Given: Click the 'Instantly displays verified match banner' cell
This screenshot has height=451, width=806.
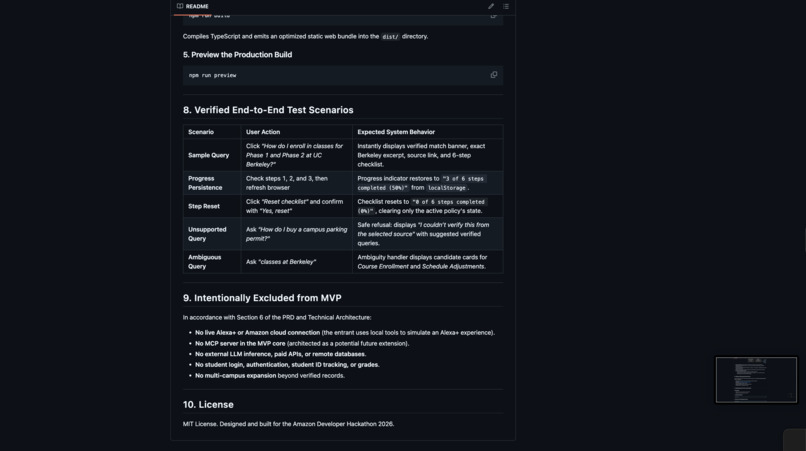Looking at the screenshot, I should 428,155.
